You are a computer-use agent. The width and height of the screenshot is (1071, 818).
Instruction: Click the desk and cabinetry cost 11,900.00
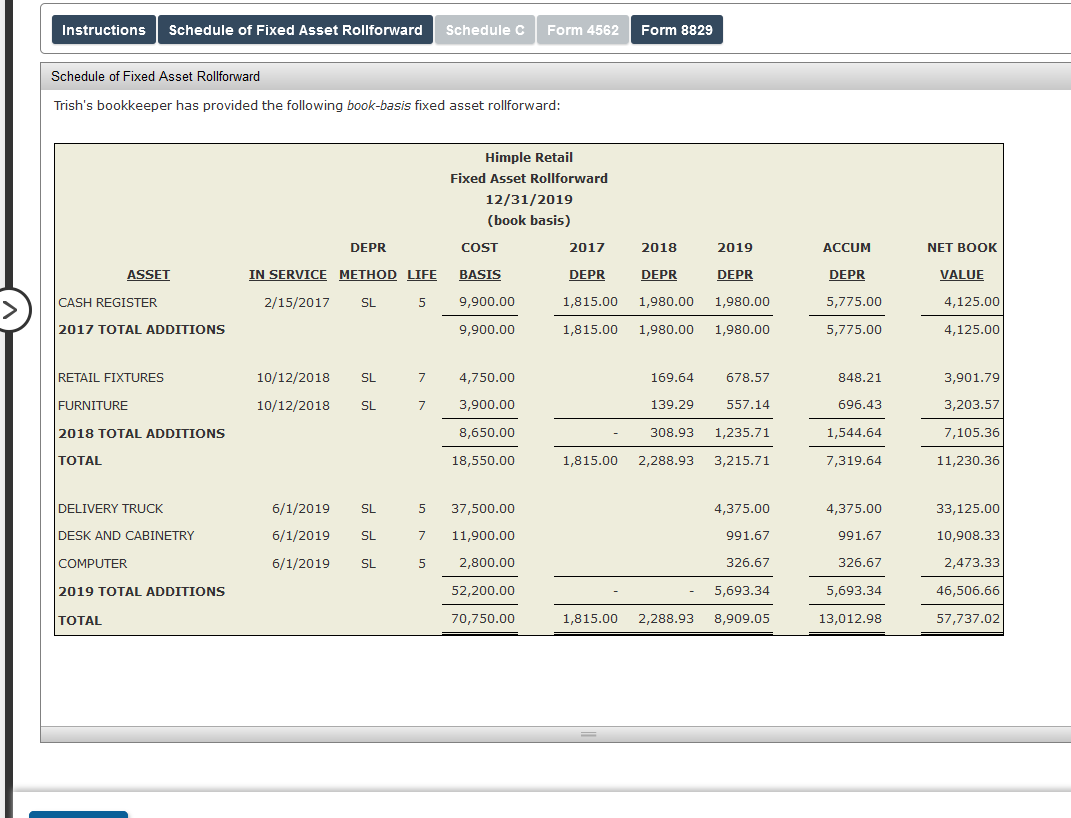pyautogui.click(x=483, y=536)
